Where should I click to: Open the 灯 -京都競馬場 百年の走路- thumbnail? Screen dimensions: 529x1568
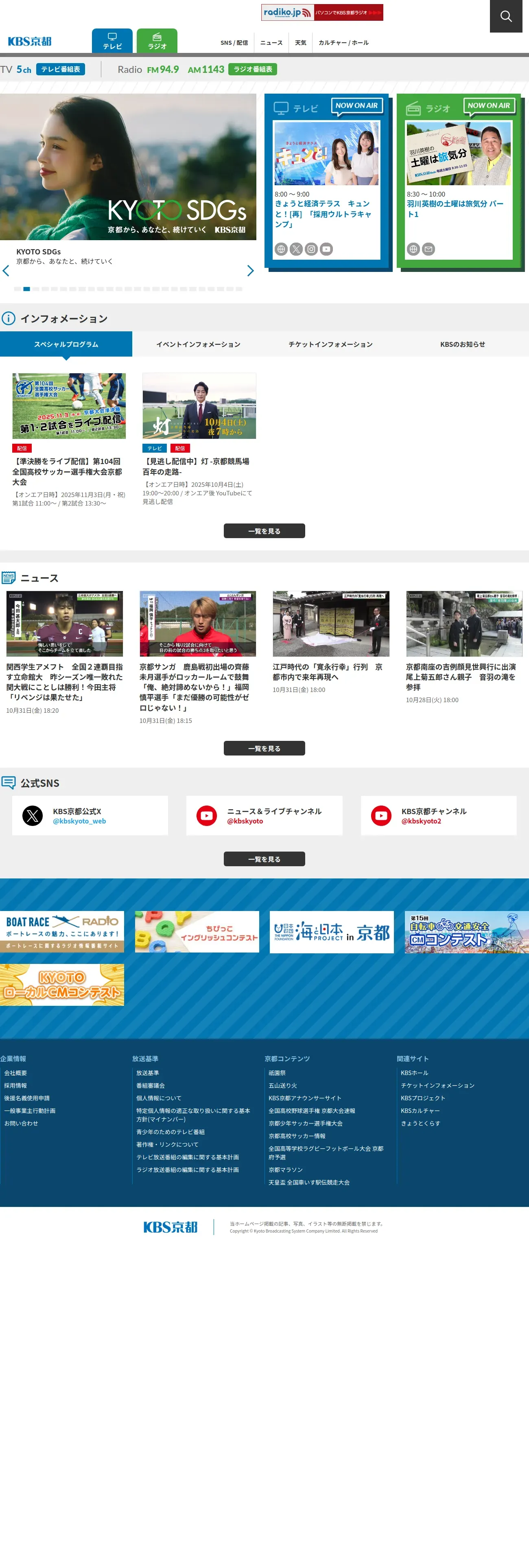tap(199, 406)
